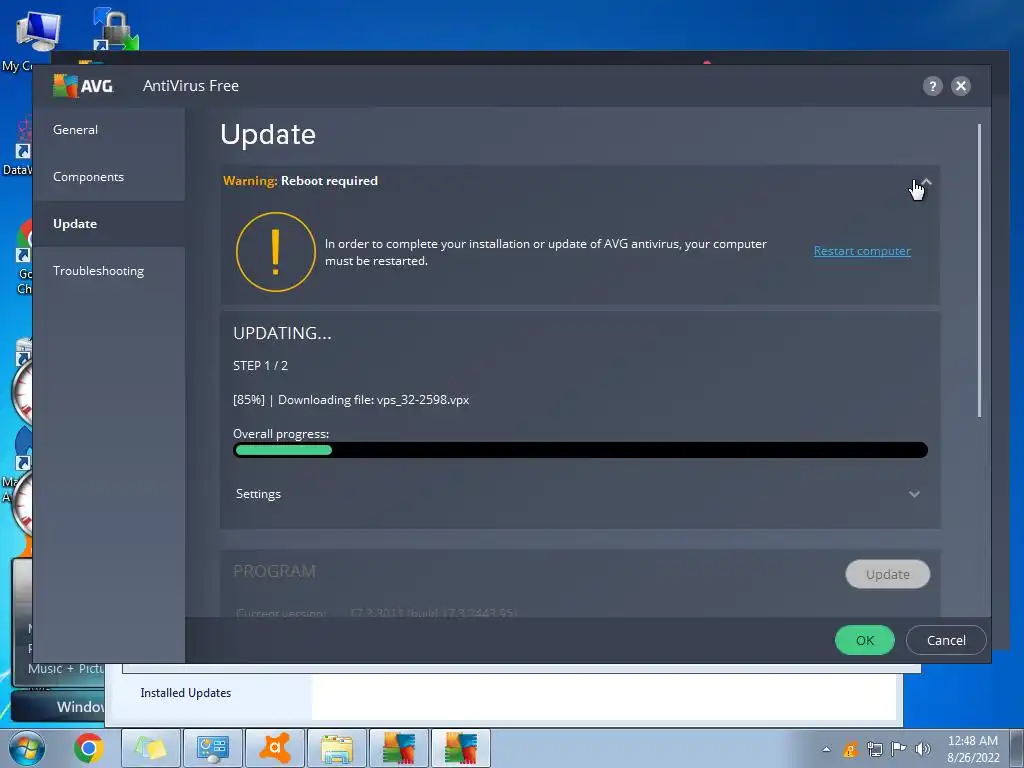Open the network tray icon
Image resolution: width=1024 pixels, height=768 pixels.
coord(874,749)
